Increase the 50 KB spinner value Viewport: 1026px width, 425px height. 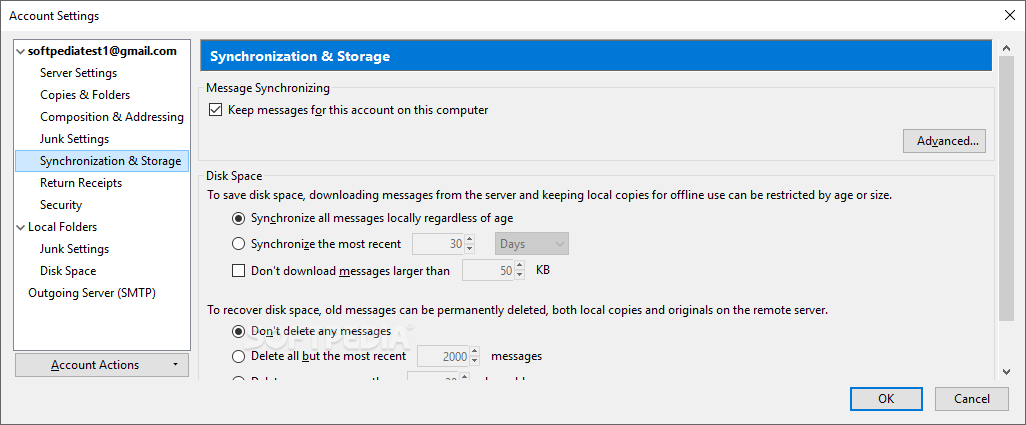pos(520,265)
